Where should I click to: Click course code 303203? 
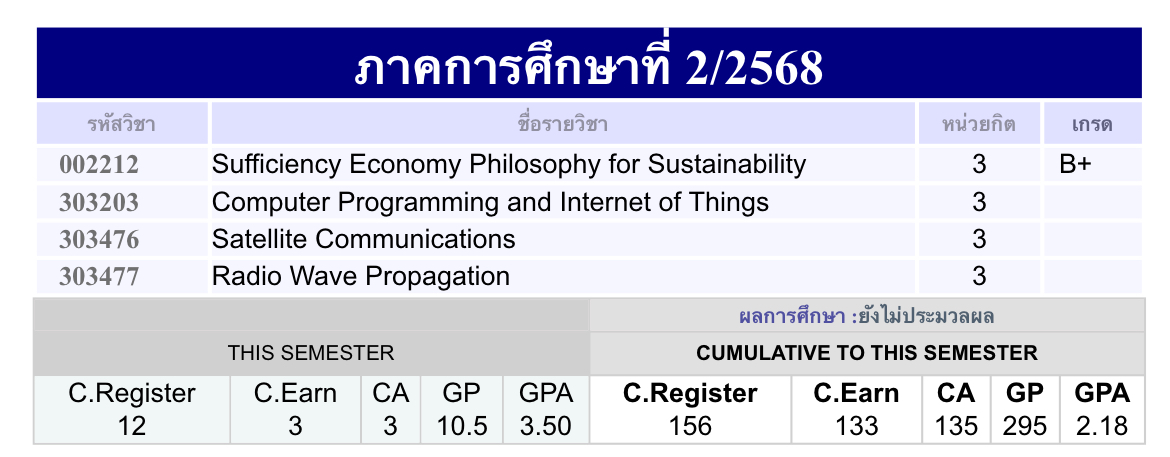[x=99, y=203]
